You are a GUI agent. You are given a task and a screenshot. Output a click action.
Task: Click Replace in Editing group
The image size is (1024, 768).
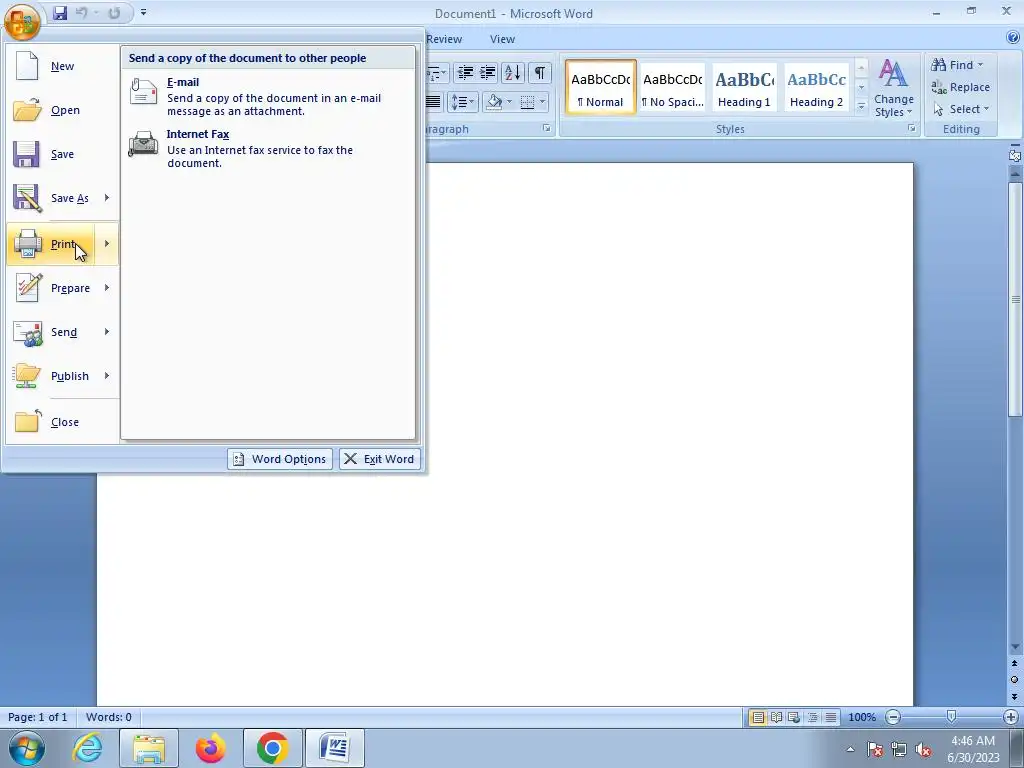[961, 87]
